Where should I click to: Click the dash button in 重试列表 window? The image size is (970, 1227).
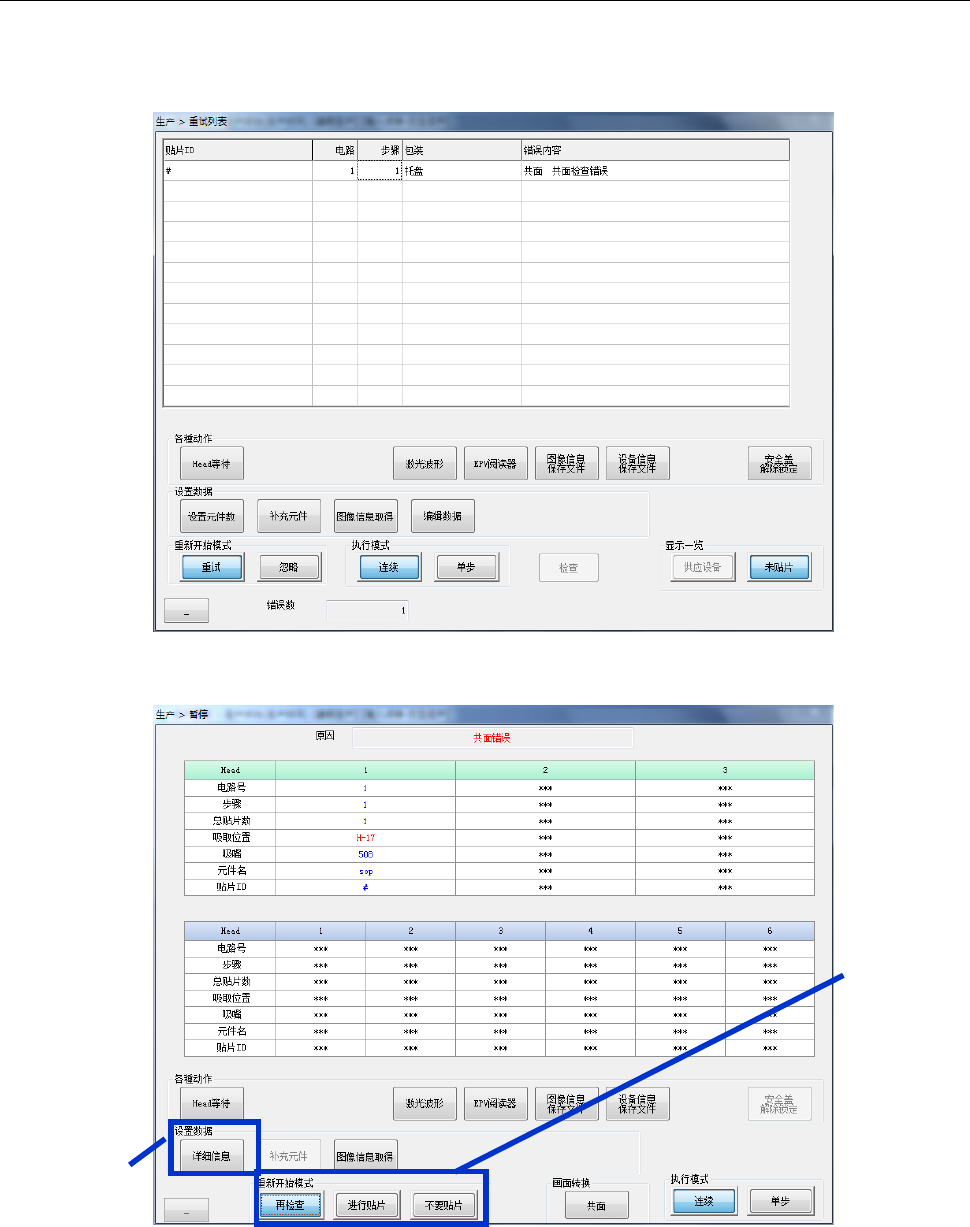point(185,612)
